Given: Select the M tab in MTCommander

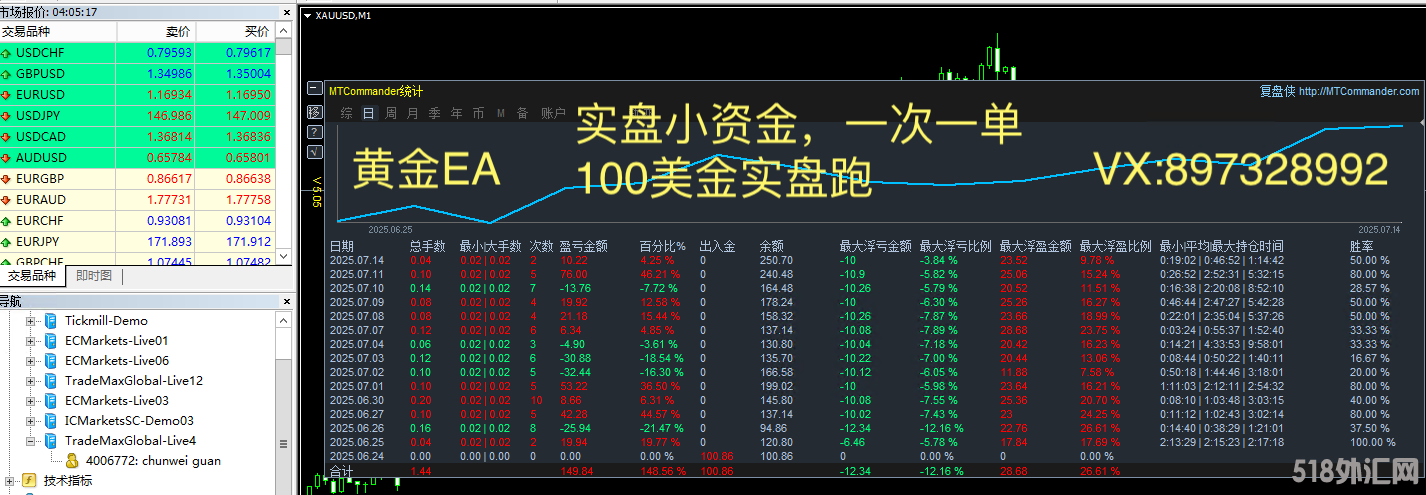Looking at the screenshot, I should click(501, 113).
